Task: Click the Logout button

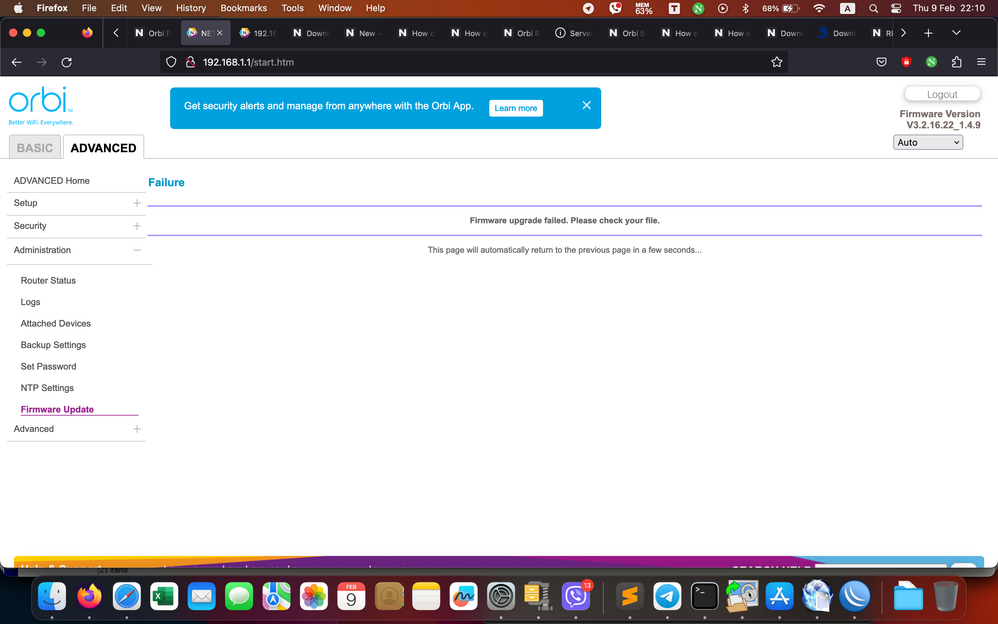Action: [942, 94]
